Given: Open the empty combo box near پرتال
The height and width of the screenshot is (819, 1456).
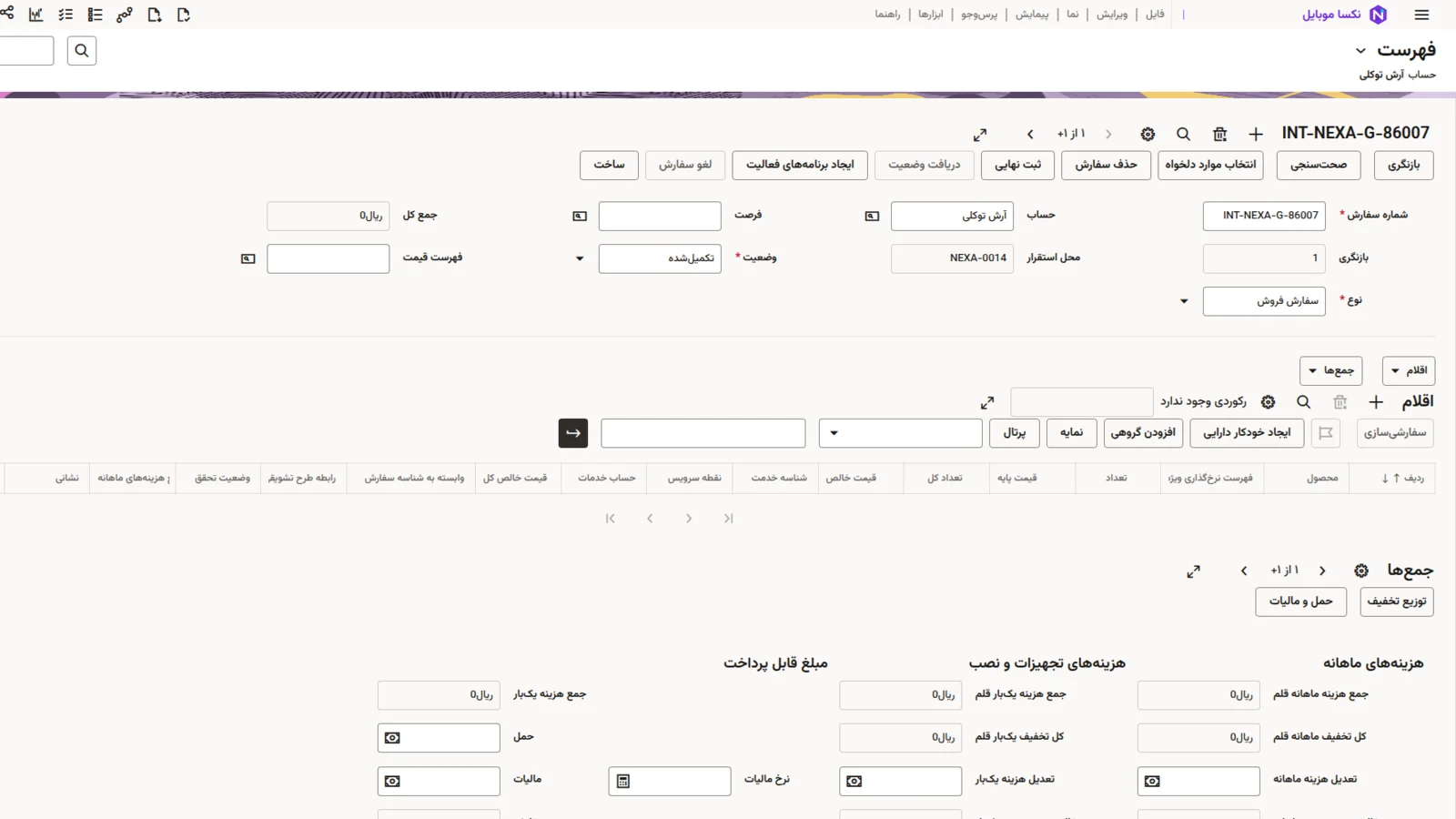Looking at the screenshot, I should coord(900,433).
